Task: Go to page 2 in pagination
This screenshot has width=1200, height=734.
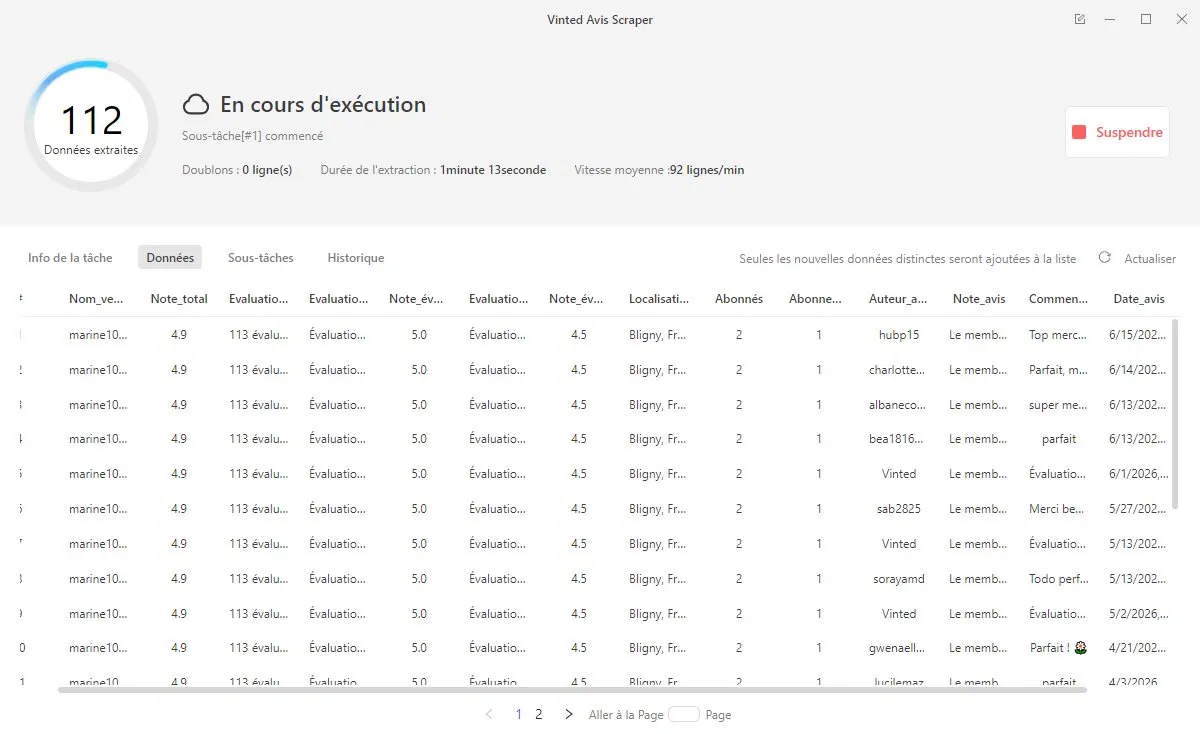Action: [539, 714]
